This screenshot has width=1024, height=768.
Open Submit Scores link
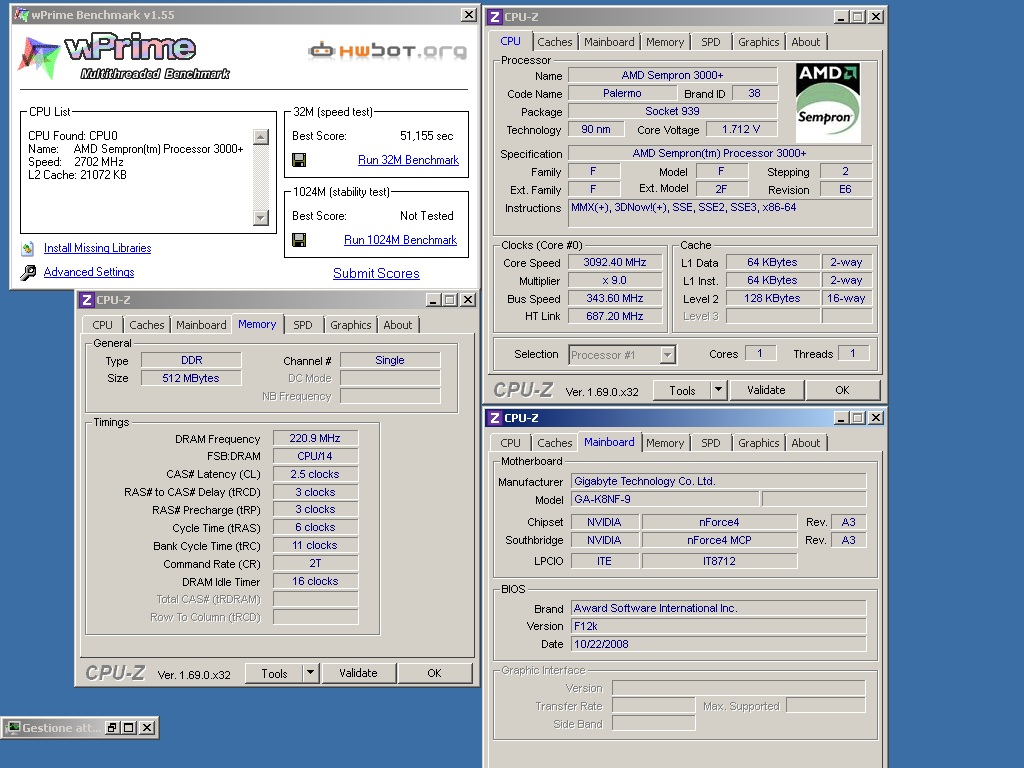pyautogui.click(x=376, y=274)
